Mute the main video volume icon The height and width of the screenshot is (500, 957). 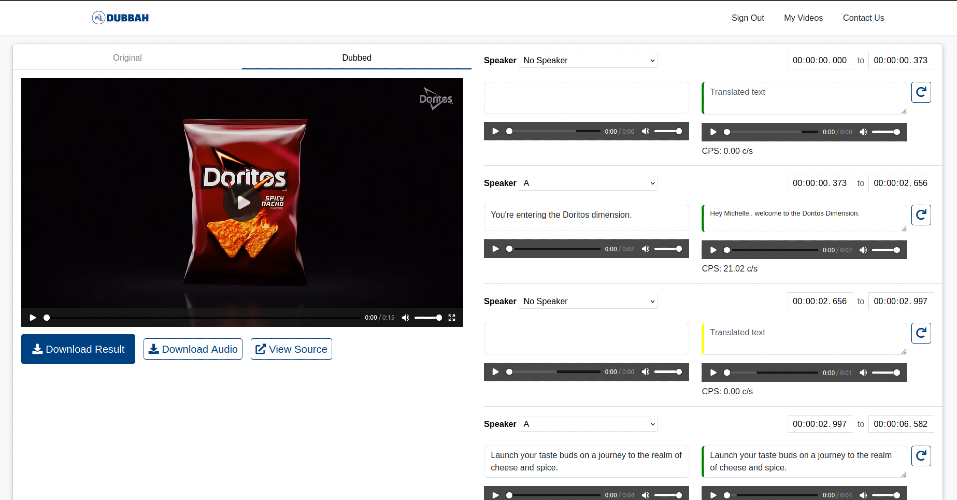click(x=405, y=317)
